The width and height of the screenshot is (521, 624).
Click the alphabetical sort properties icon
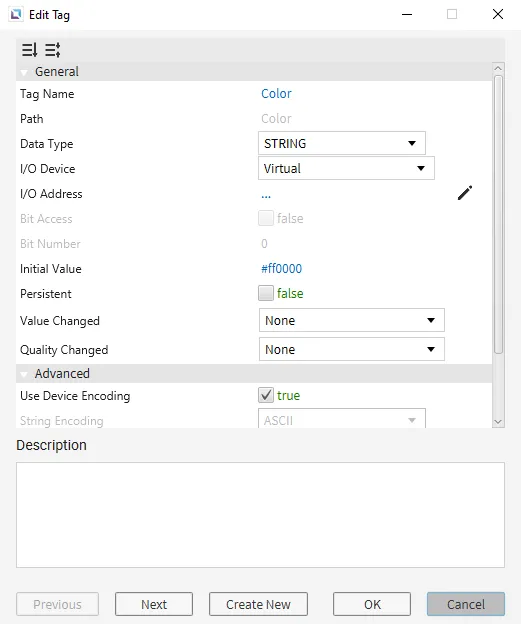coord(53,50)
